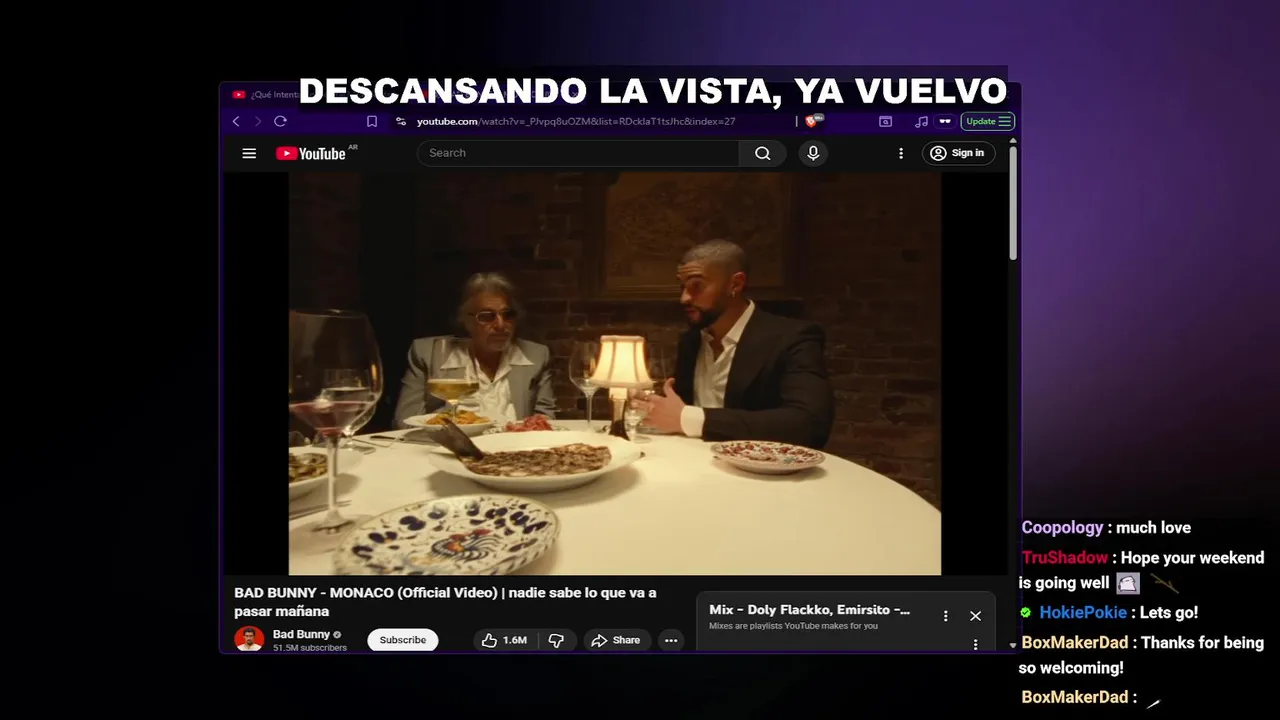
Task: Click HokiePokie chat username
Action: click(1083, 612)
